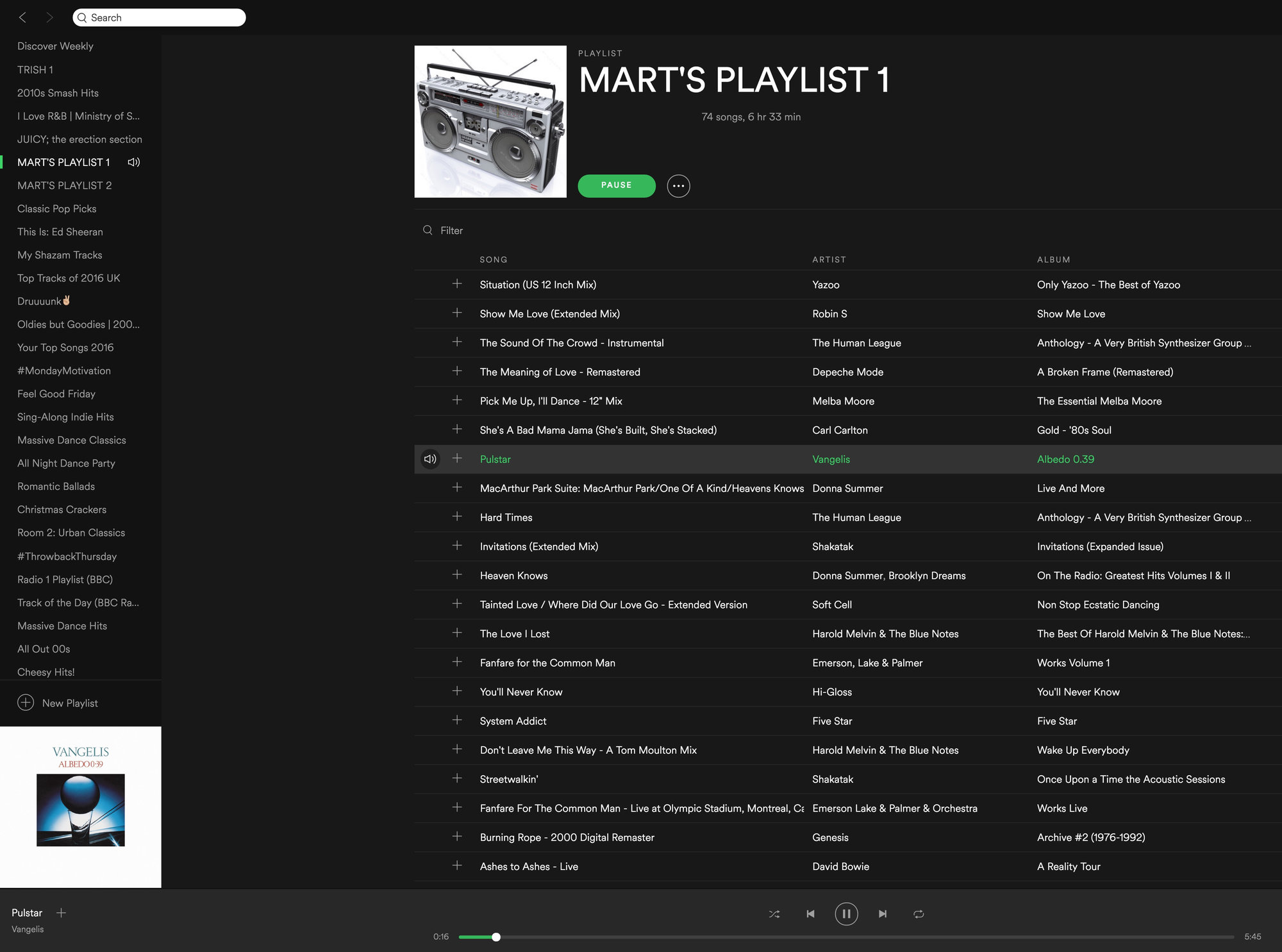Open the Massive Dance Classics playlist
The image size is (1282, 952).
click(72, 440)
